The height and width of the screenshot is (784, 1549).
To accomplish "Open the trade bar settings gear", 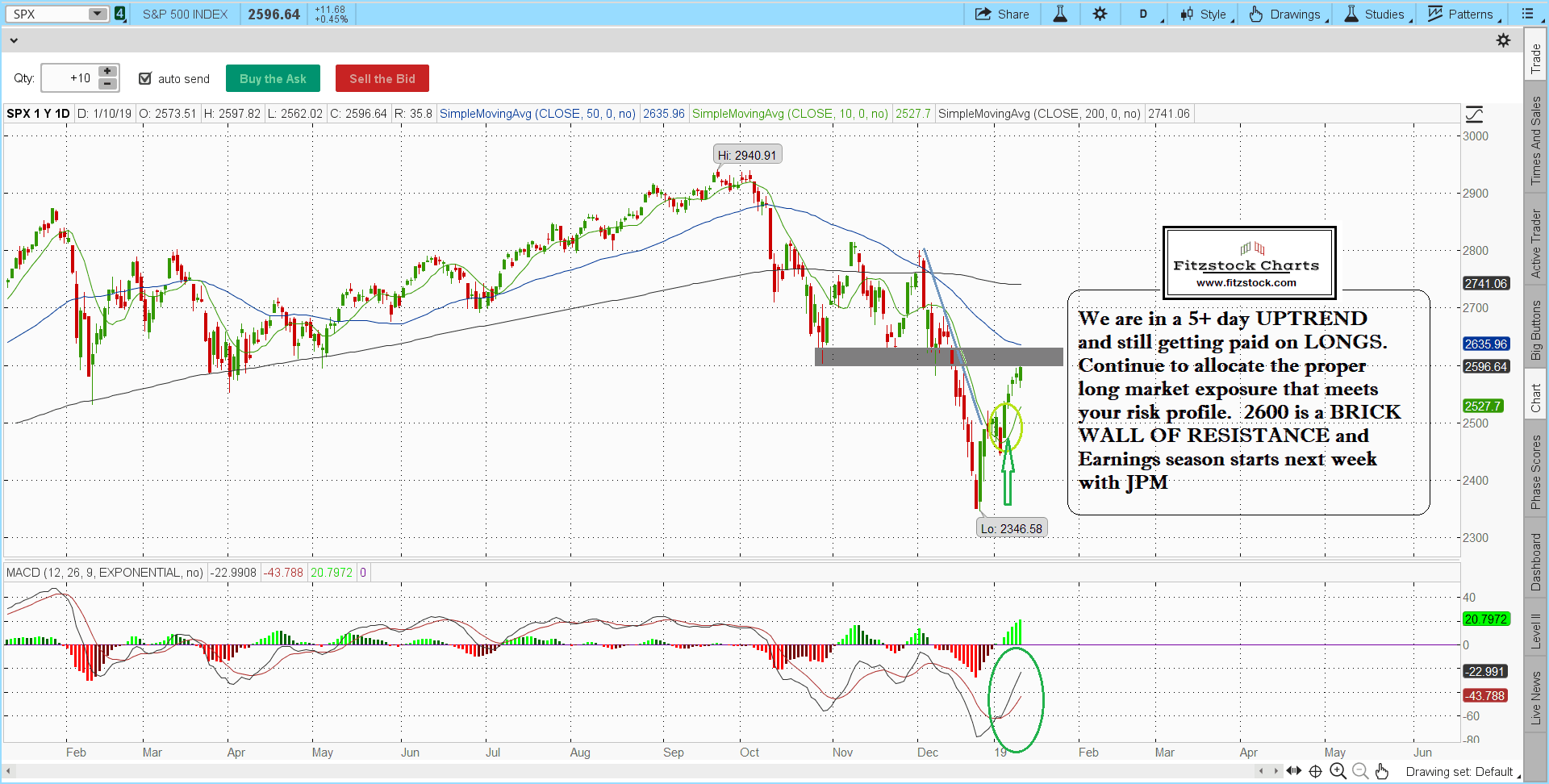I will 1503,40.
